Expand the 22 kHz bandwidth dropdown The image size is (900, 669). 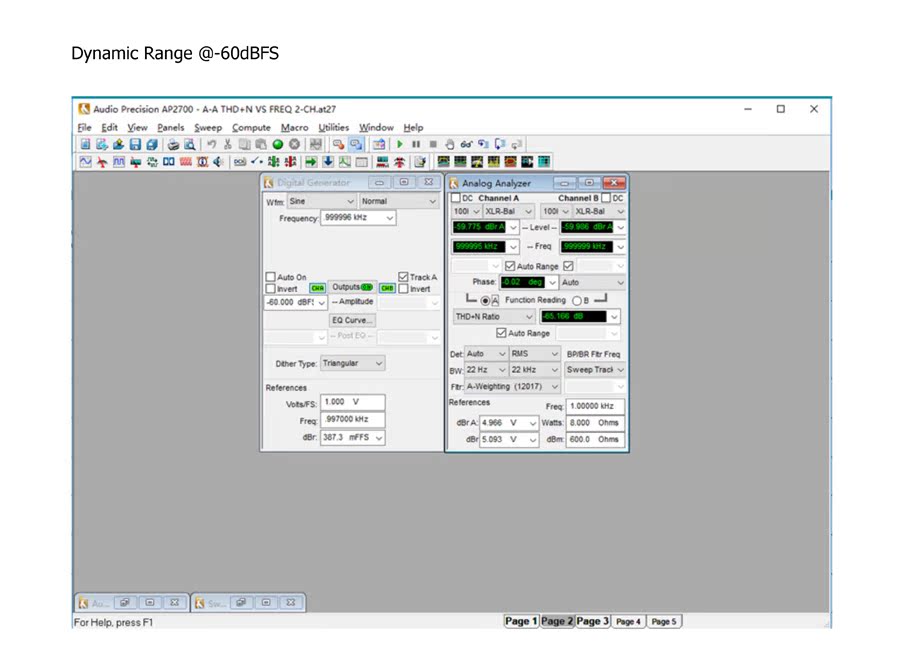click(534, 370)
